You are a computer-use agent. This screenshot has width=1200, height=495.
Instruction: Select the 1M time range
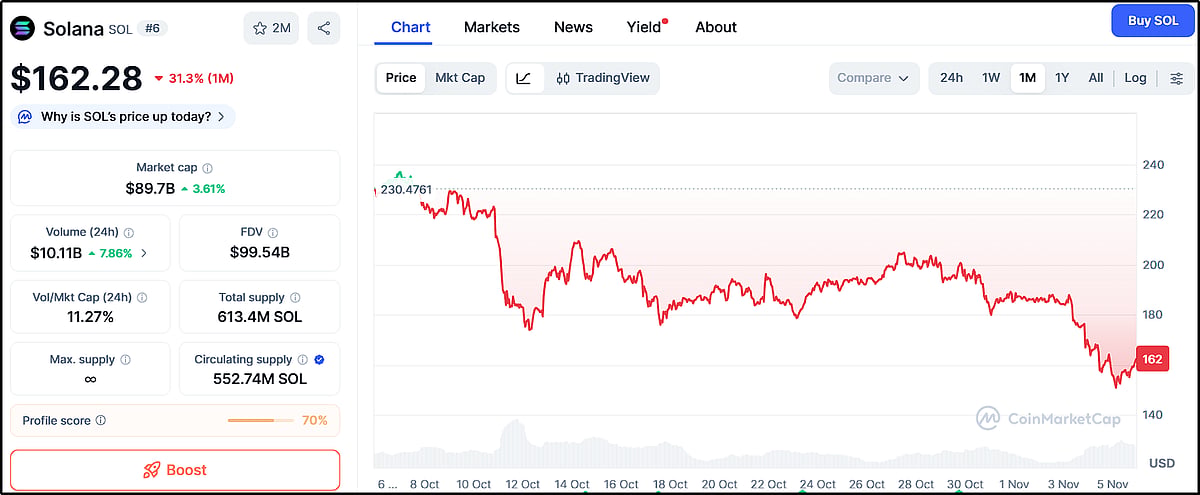[1027, 78]
